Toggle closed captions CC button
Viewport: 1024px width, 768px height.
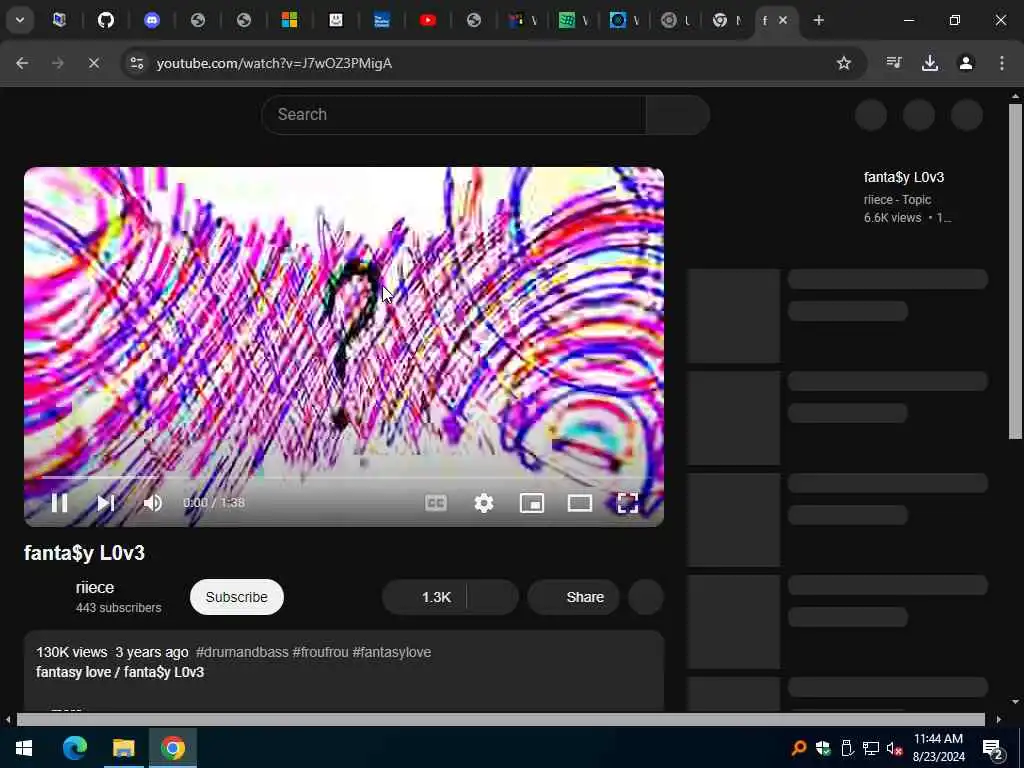click(x=436, y=503)
